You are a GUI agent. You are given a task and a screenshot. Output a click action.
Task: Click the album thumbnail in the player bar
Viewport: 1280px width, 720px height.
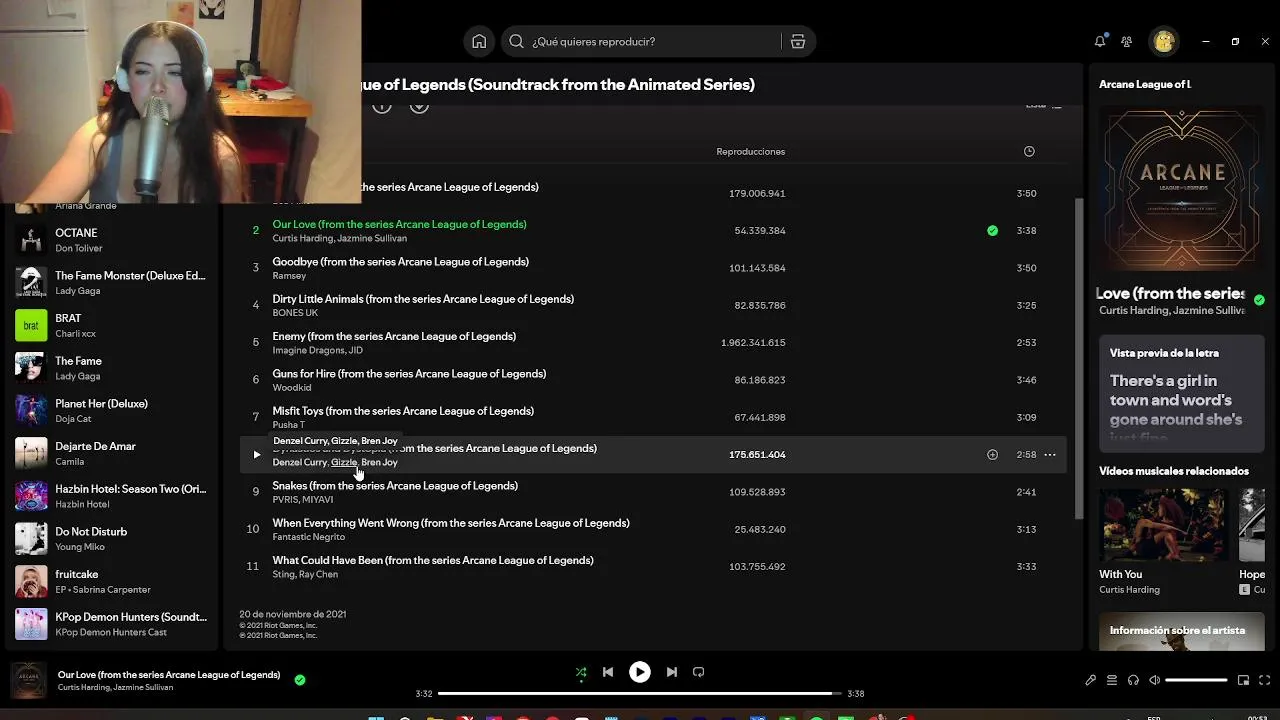pyautogui.click(x=28, y=680)
